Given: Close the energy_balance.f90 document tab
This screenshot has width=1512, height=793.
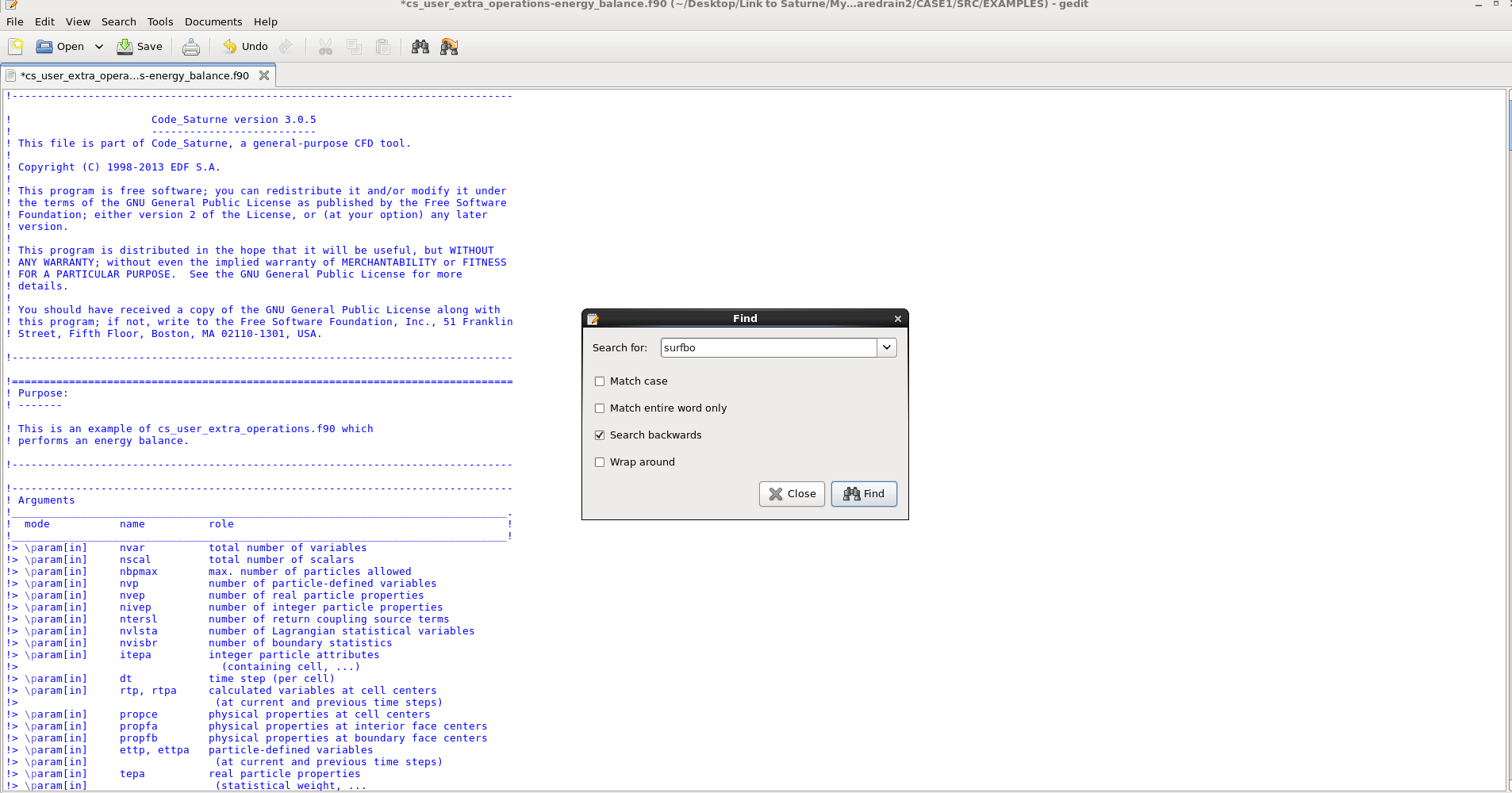Looking at the screenshot, I should (264, 75).
